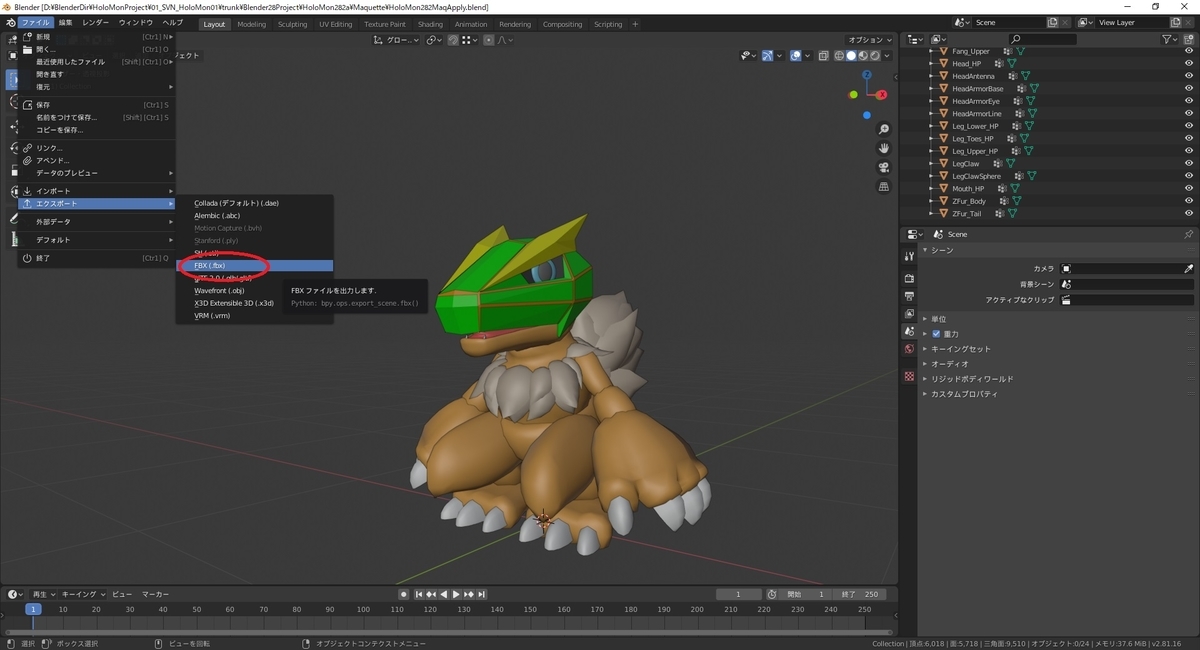This screenshot has height=650, width=1200.
Task: Select Collada (デフォルト) (.dae) export option
Action: (x=255, y=203)
